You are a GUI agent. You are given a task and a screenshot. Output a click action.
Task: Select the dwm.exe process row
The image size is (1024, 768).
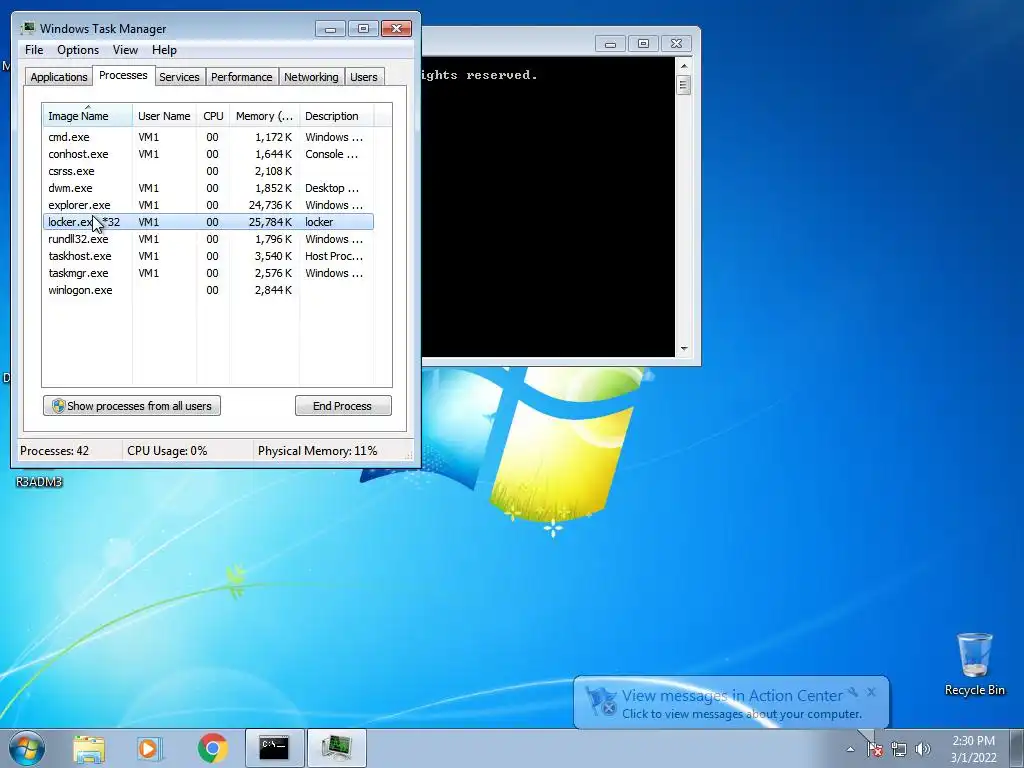[x=208, y=188]
